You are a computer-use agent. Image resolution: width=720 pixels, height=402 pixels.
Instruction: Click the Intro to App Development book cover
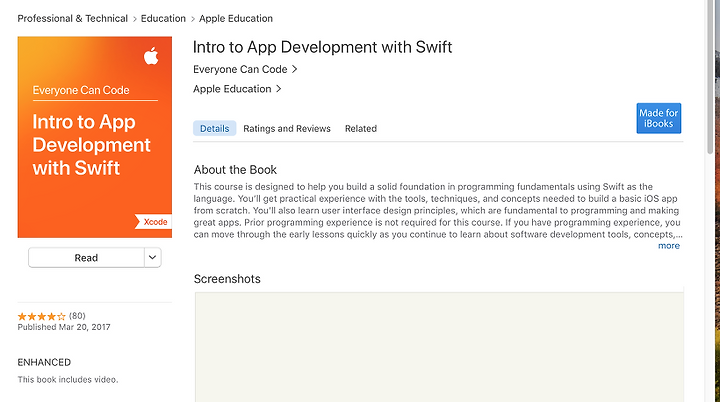click(95, 137)
